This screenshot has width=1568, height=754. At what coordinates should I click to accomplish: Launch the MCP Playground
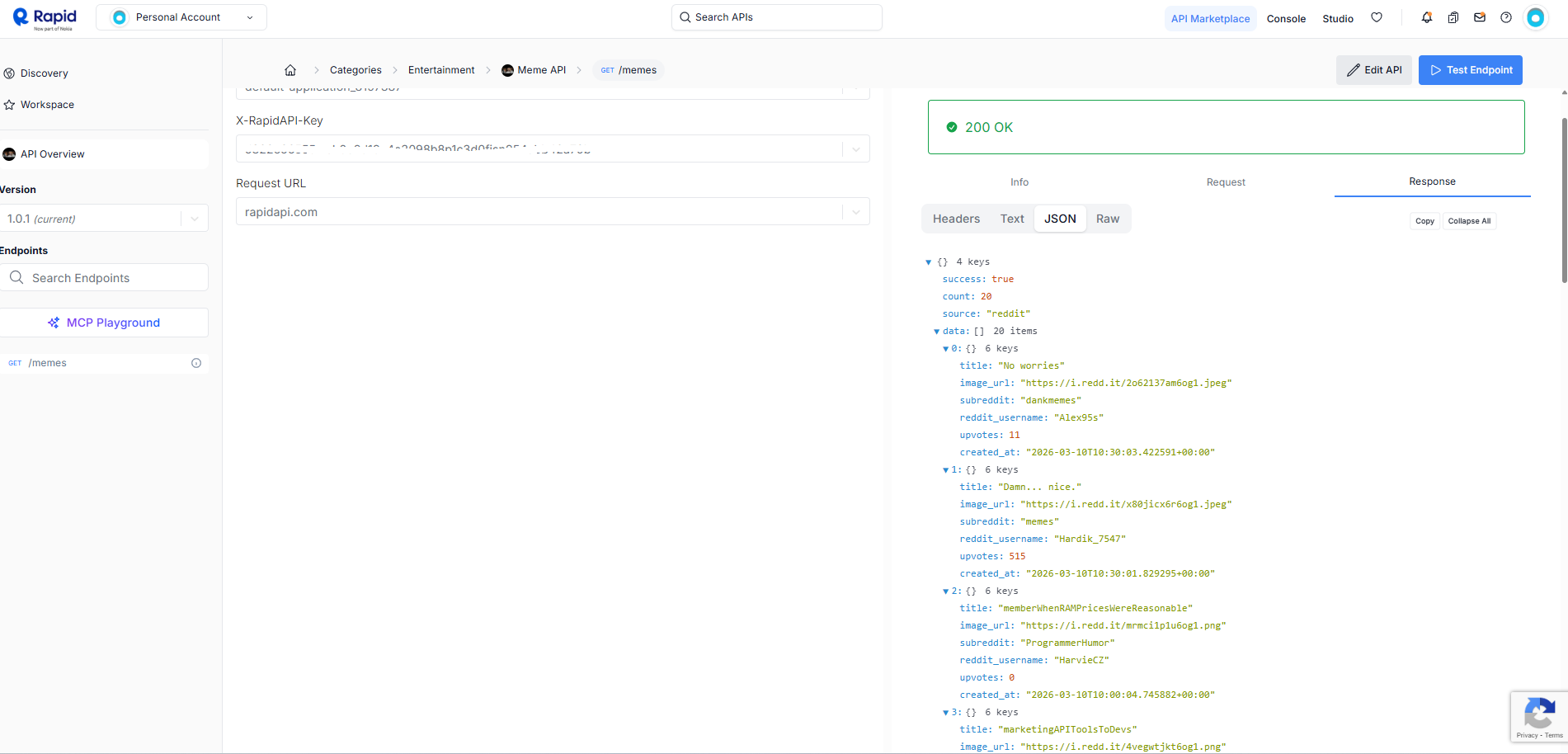point(104,323)
